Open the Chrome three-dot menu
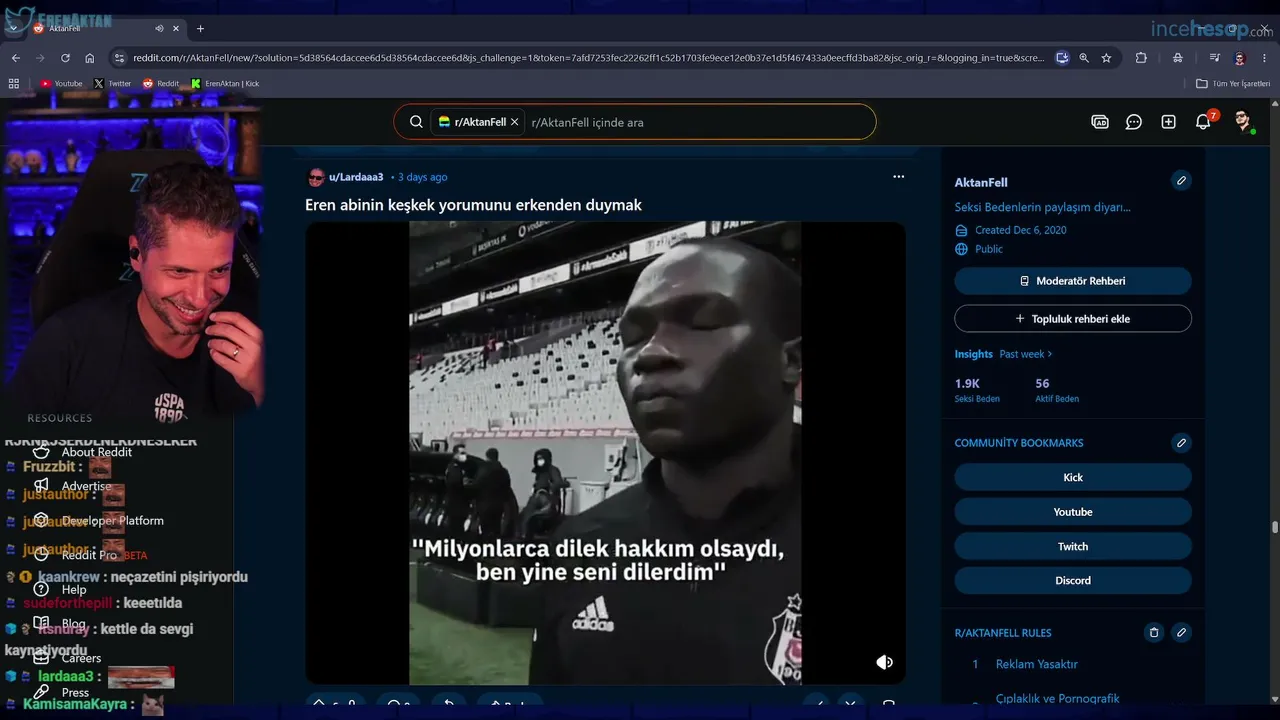This screenshot has height=720, width=1280. [x=1264, y=58]
